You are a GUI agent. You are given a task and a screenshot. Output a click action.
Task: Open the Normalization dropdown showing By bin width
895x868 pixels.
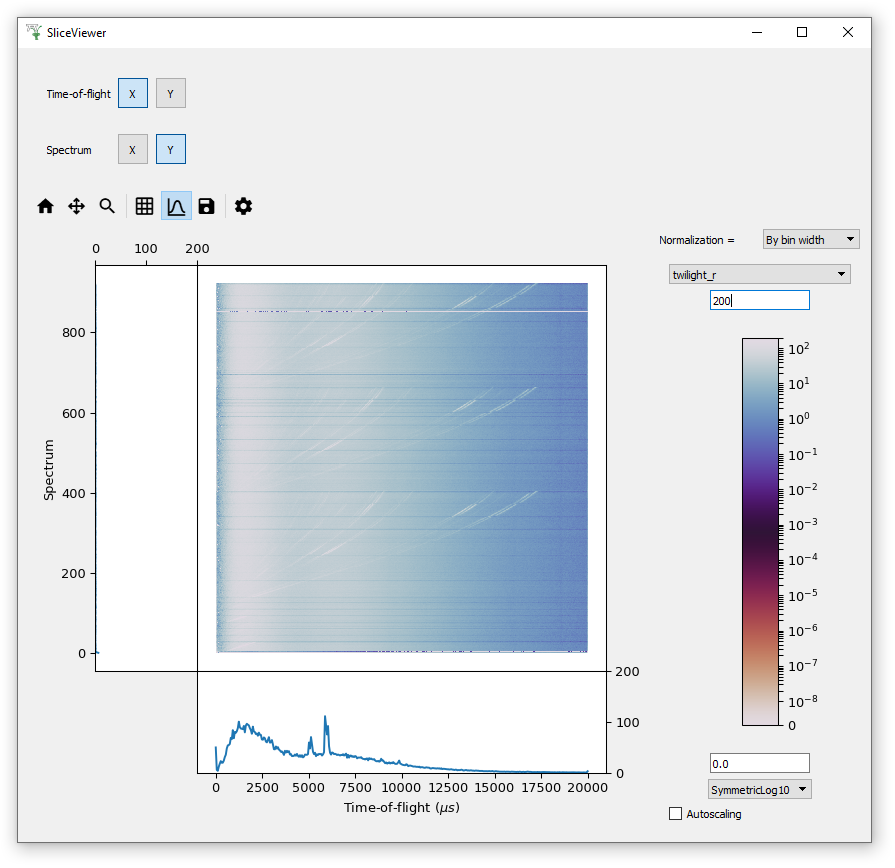pos(810,239)
